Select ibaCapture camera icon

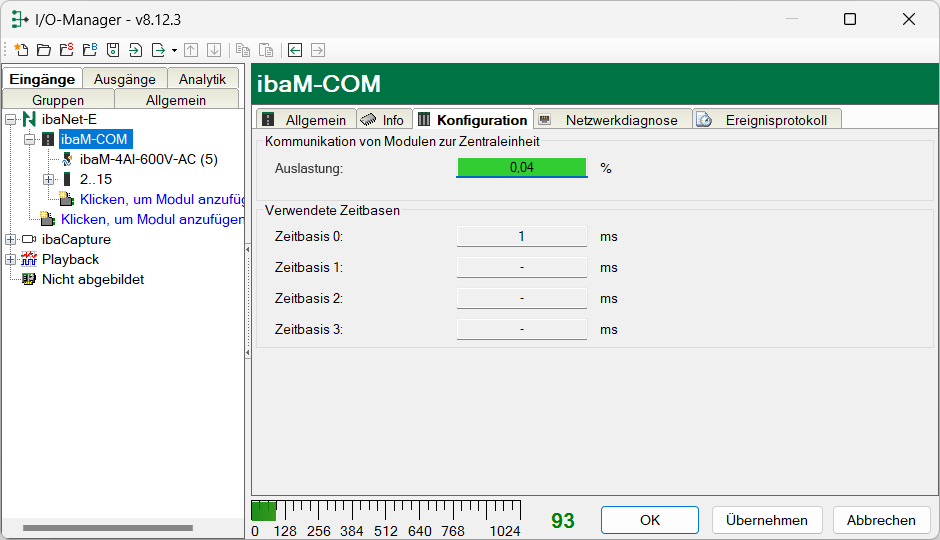[29, 239]
